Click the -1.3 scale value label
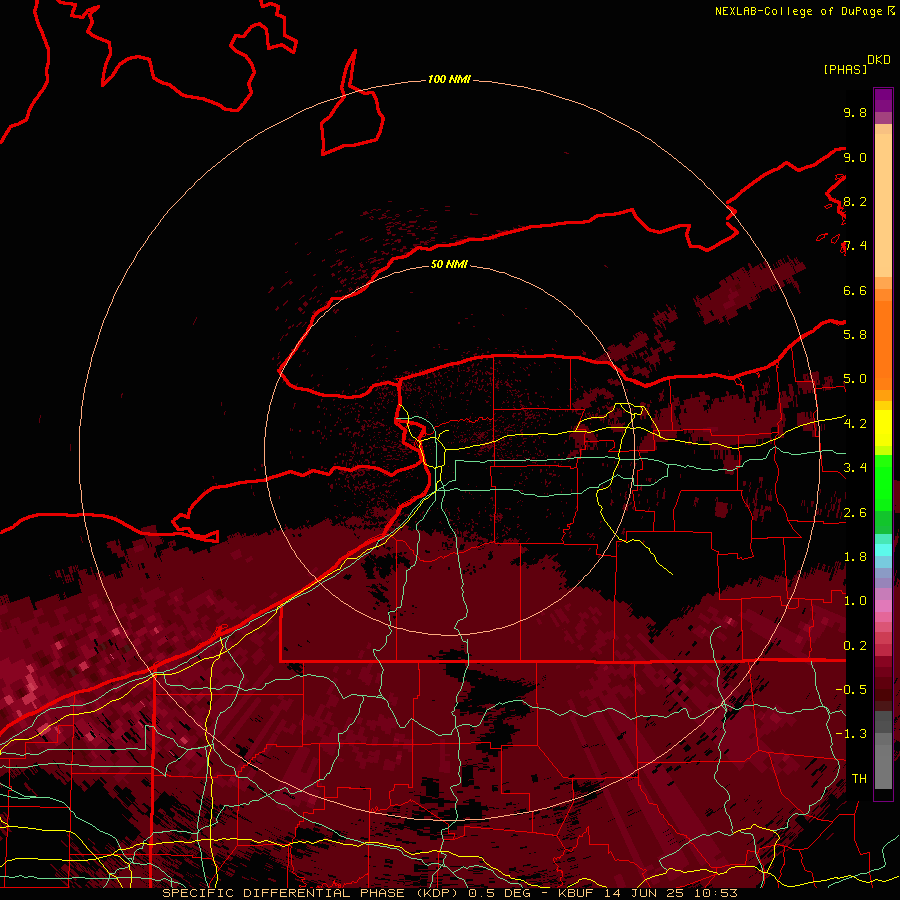This screenshot has height=900, width=900. [851, 734]
